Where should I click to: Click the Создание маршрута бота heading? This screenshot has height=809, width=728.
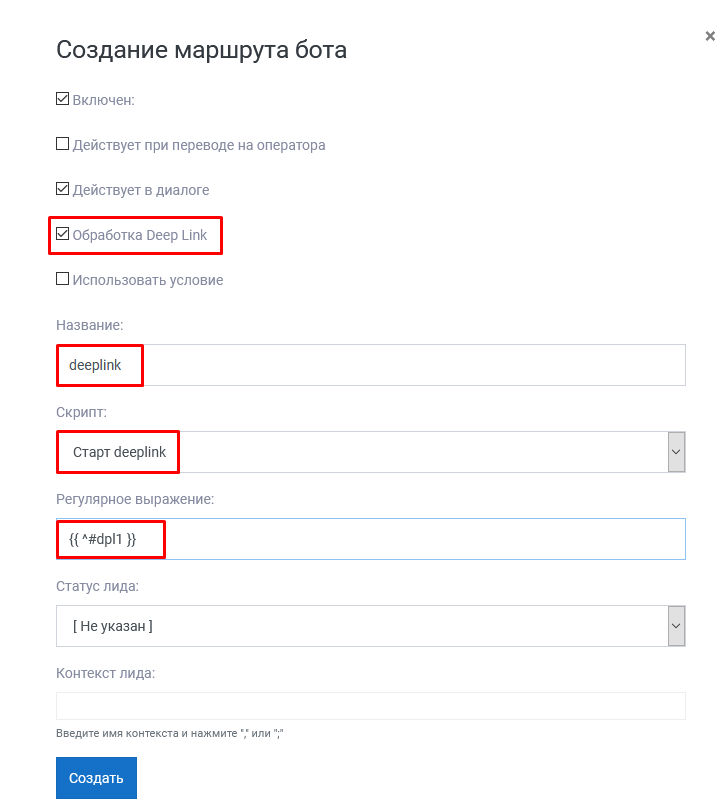coord(201,51)
